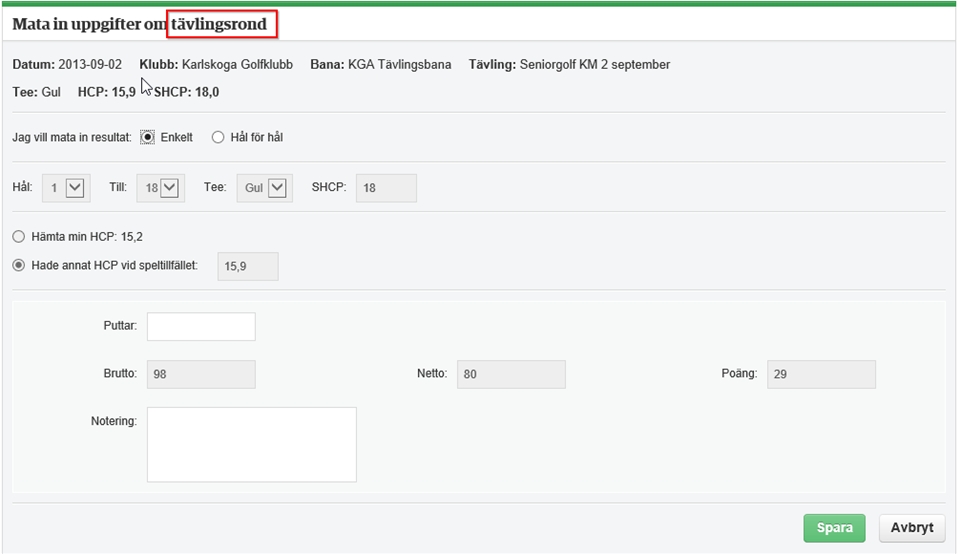Click the header text SHCP: 18,0

(x=186, y=92)
